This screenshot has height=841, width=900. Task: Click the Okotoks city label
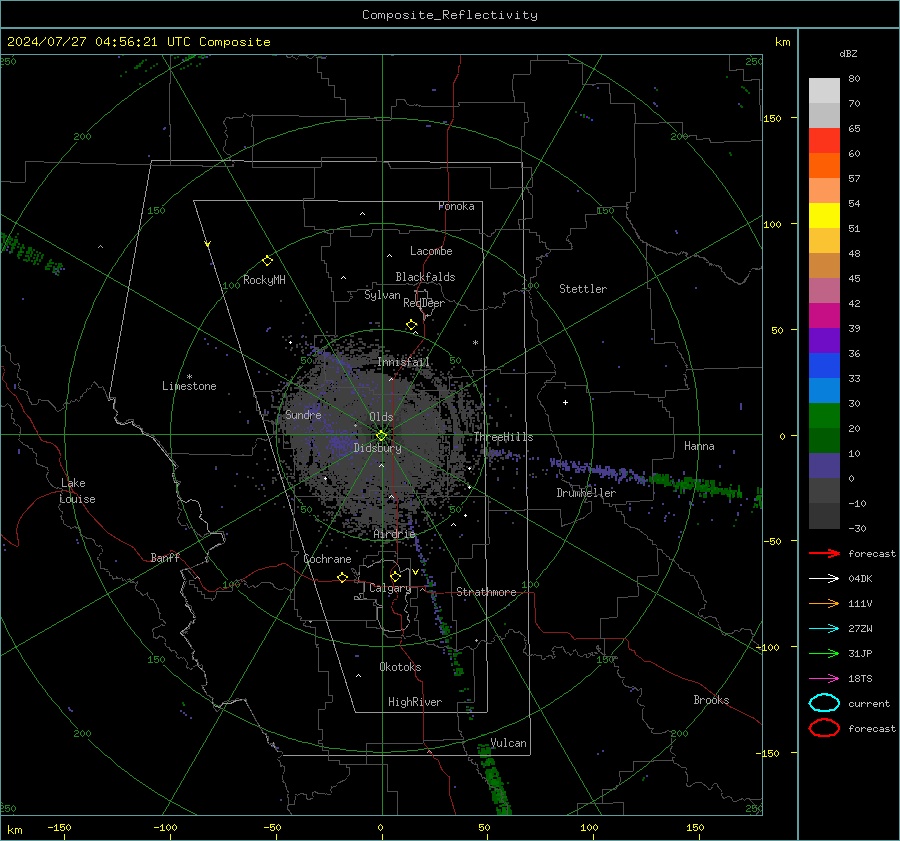[x=400, y=667]
